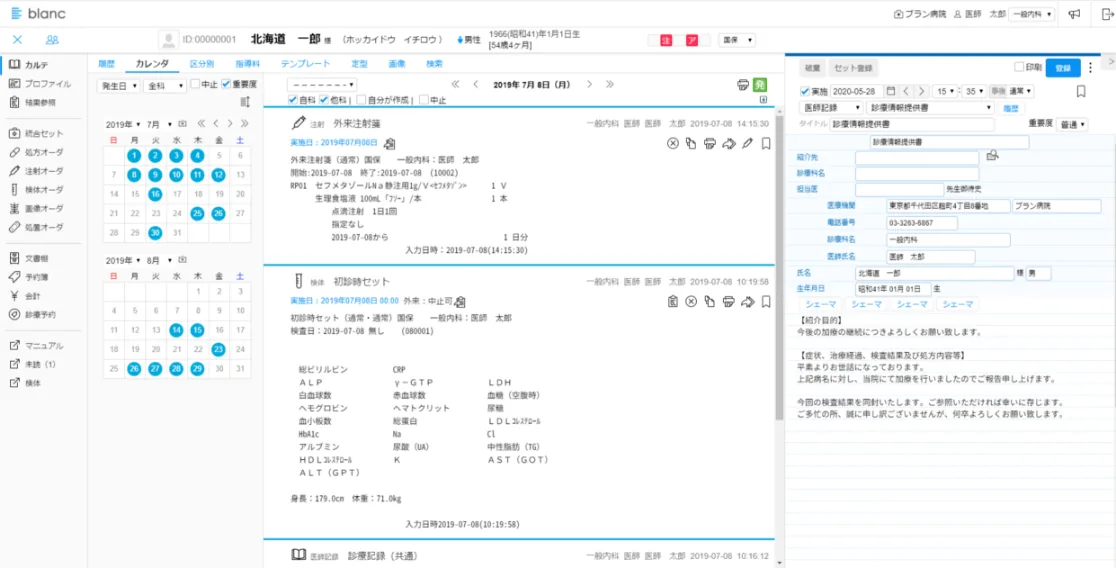Open the three-dot menu next to 登録
This screenshot has width=1116, height=568.
click(1090, 68)
